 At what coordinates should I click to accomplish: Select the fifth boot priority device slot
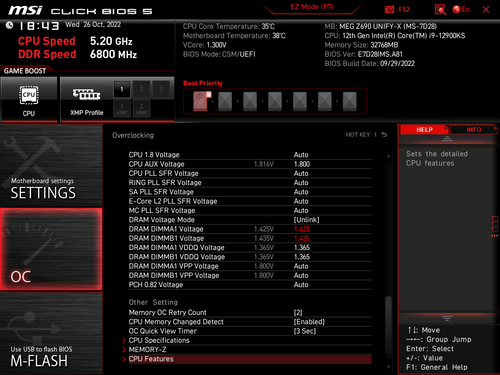(300, 101)
